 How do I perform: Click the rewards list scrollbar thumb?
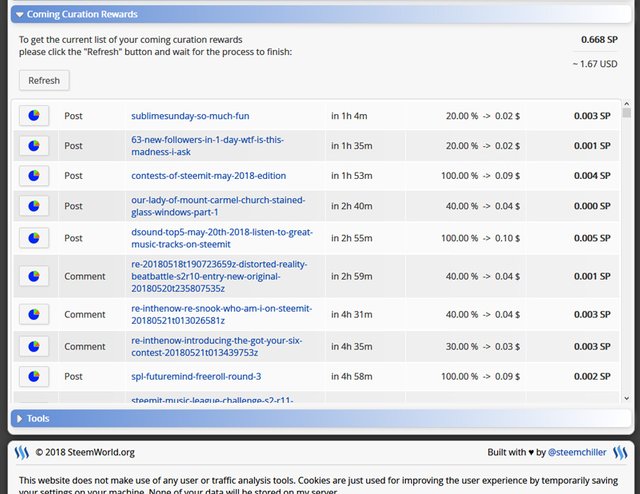pos(627,113)
